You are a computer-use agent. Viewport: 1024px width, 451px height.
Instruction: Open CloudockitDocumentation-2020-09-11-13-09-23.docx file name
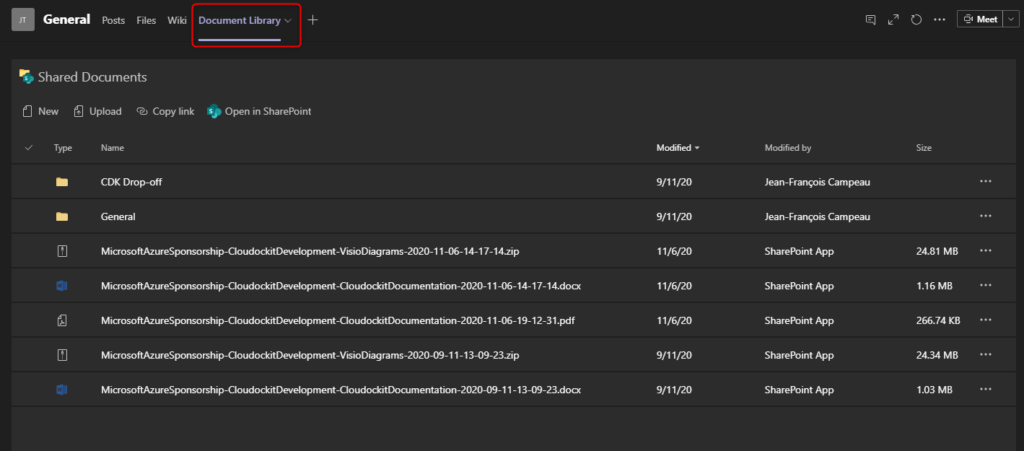coord(341,390)
